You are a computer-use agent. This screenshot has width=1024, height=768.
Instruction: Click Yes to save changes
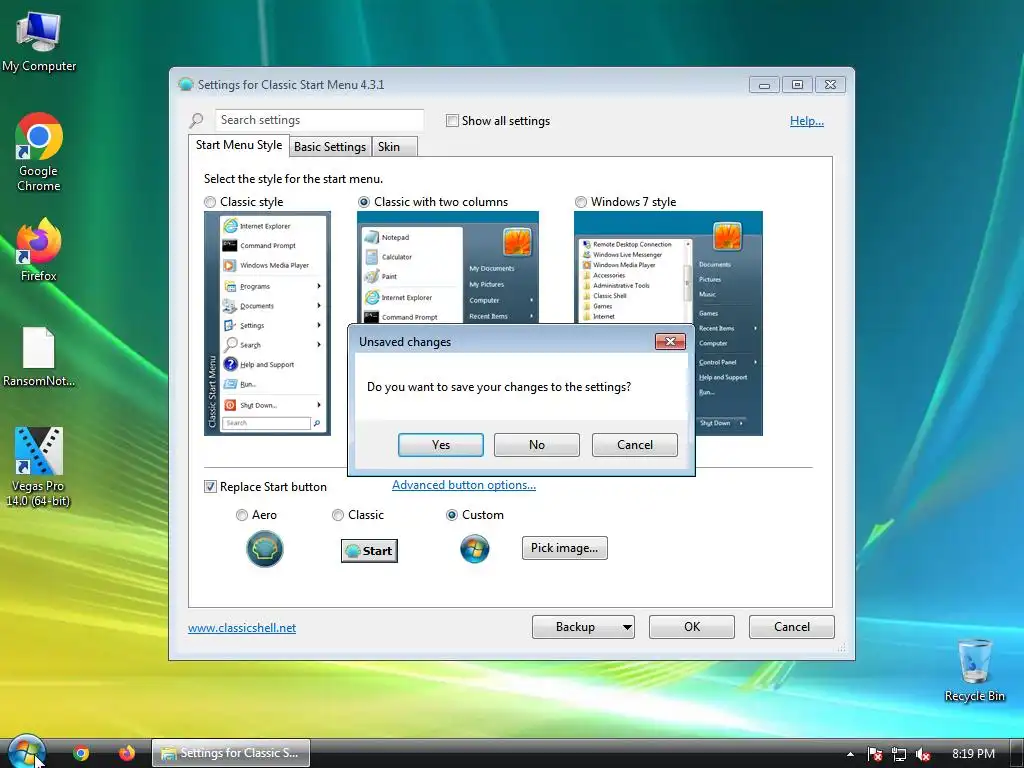(x=441, y=445)
